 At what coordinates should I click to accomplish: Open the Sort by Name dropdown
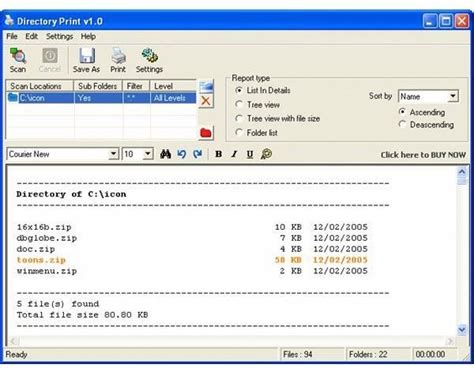coord(453,96)
